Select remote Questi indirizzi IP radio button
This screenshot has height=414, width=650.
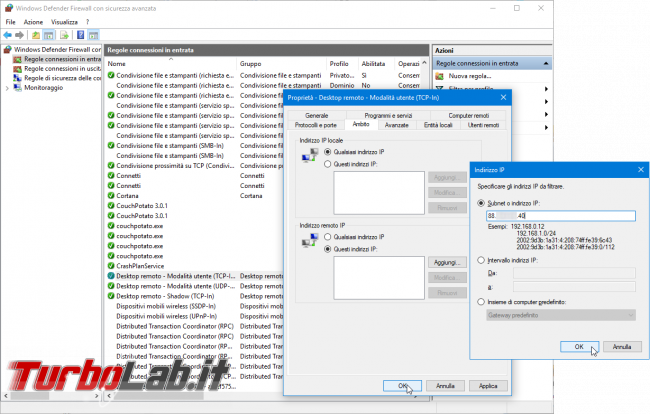tap(327, 249)
